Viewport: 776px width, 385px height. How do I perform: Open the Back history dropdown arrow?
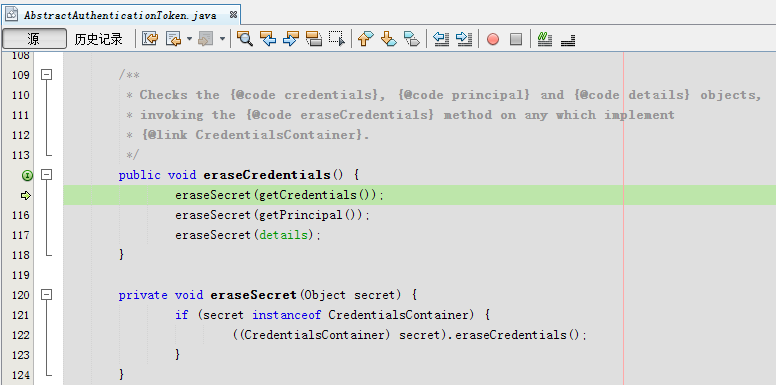coord(189,39)
